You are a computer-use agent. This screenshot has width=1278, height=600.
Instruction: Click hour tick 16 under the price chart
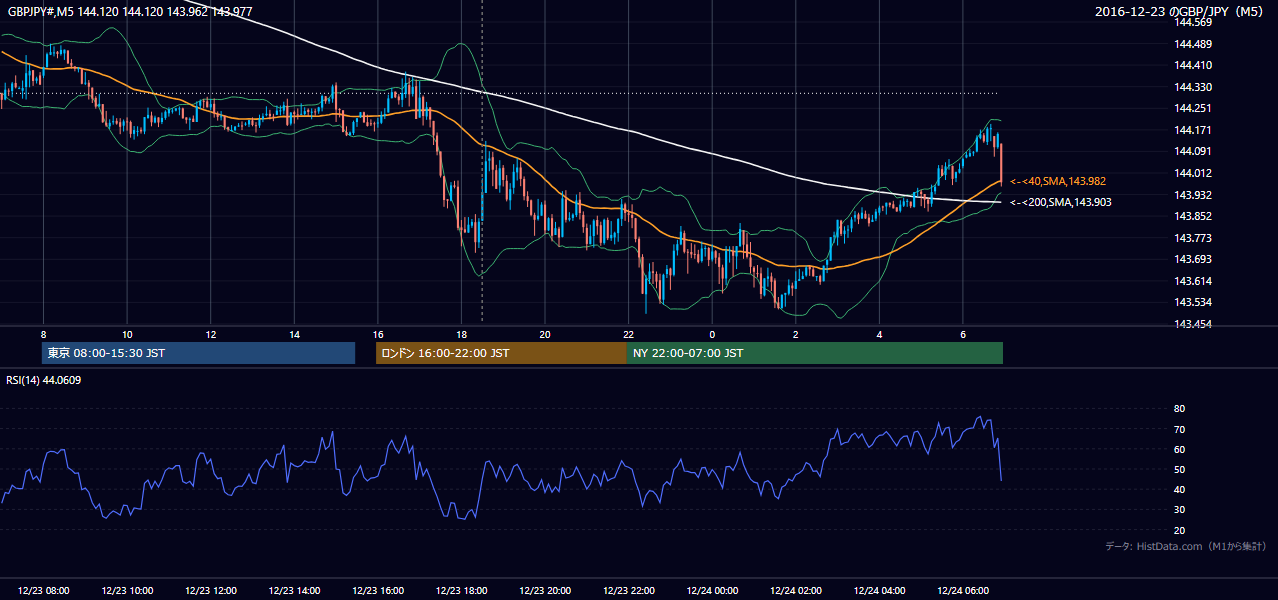(x=378, y=334)
